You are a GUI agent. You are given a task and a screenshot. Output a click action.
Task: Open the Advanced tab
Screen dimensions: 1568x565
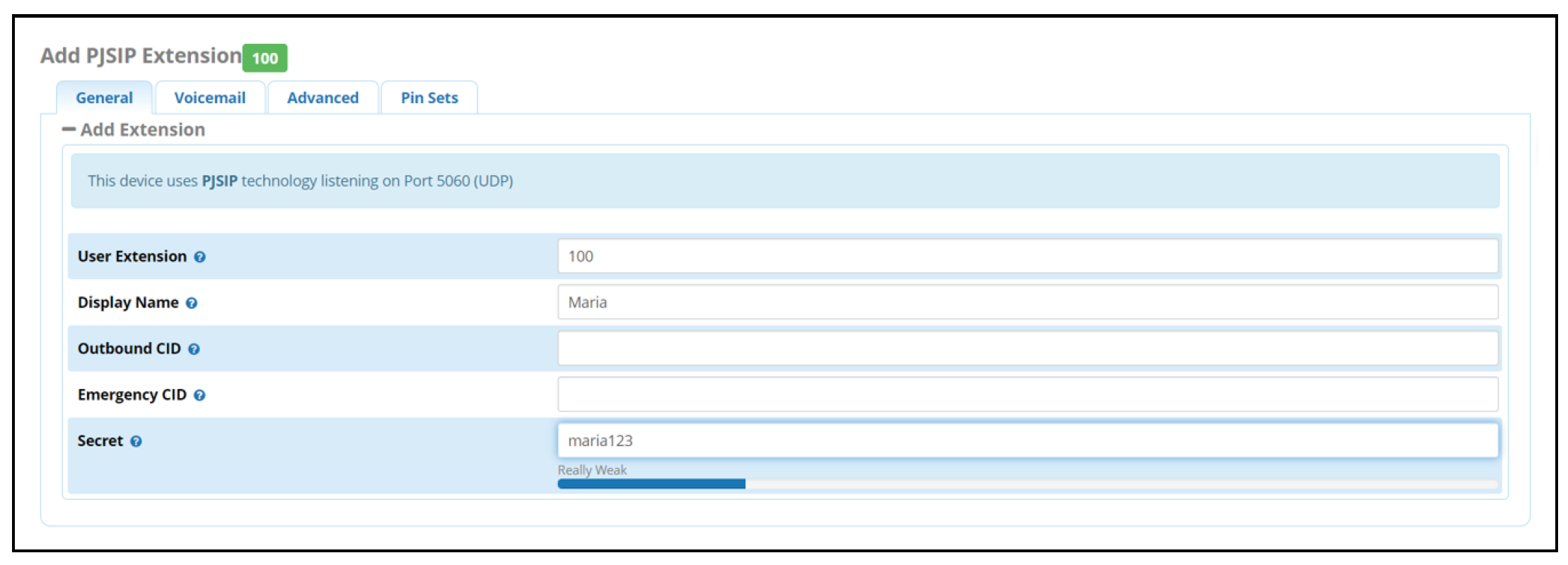(323, 98)
